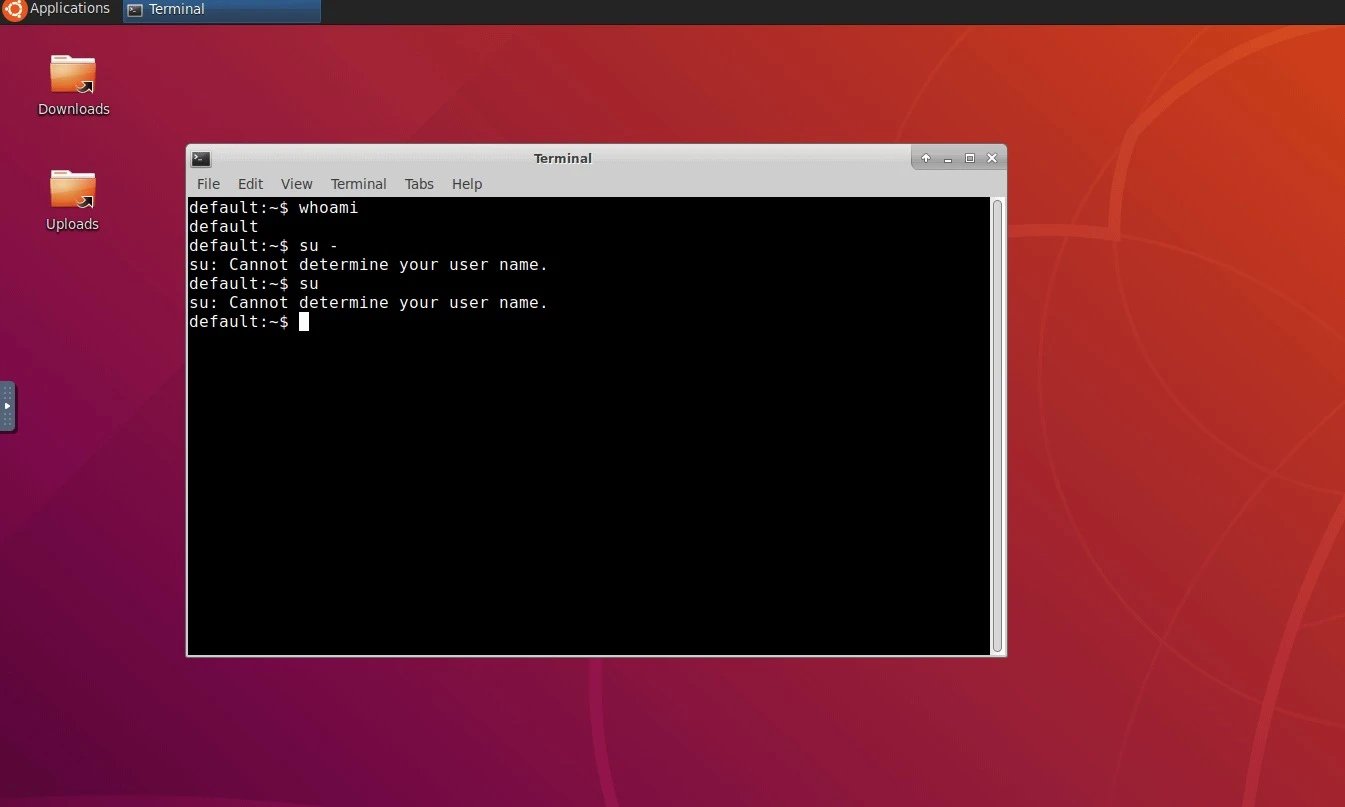Open the Edit menu

(250, 184)
